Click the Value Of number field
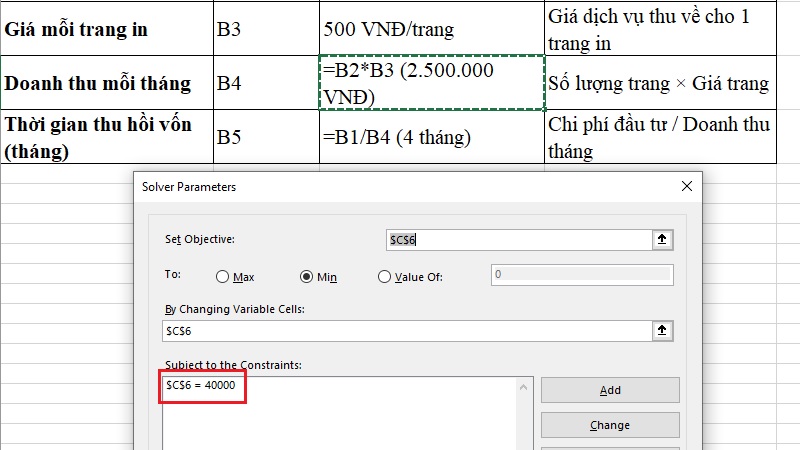800x450 pixels. click(x=582, y=274)
